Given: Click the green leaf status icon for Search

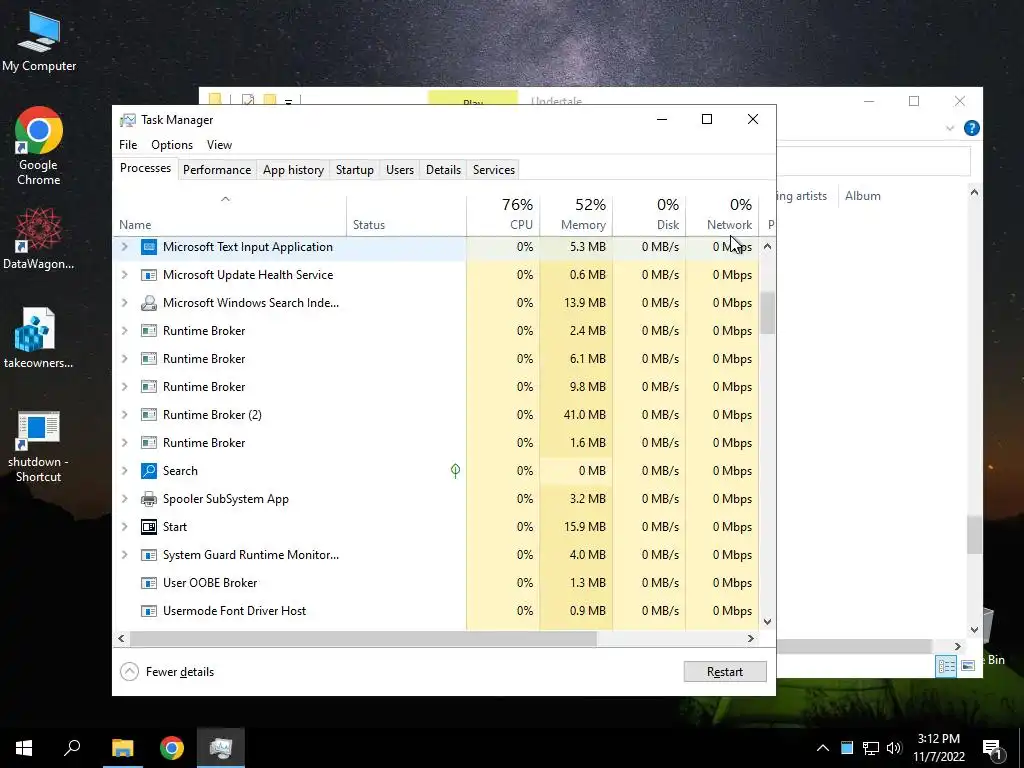Looking at the screenshot, I should click(x=455, y=471).
